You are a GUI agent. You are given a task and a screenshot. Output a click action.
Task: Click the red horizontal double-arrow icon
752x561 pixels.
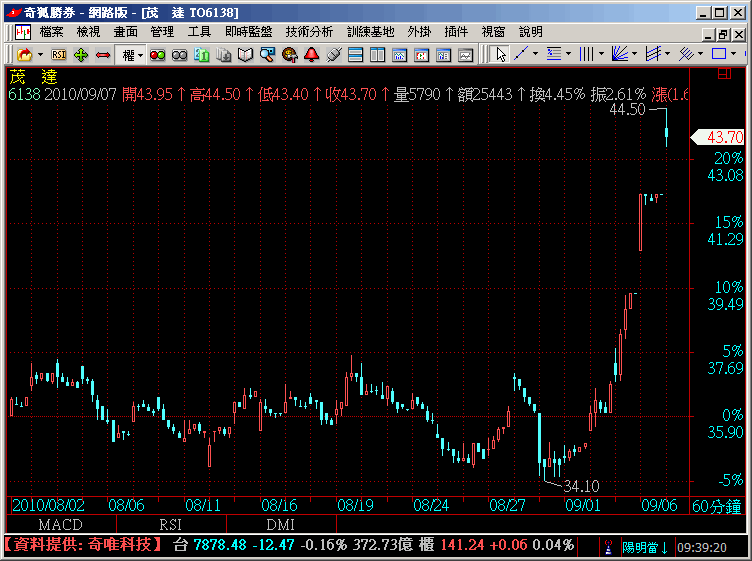(102, 54)
